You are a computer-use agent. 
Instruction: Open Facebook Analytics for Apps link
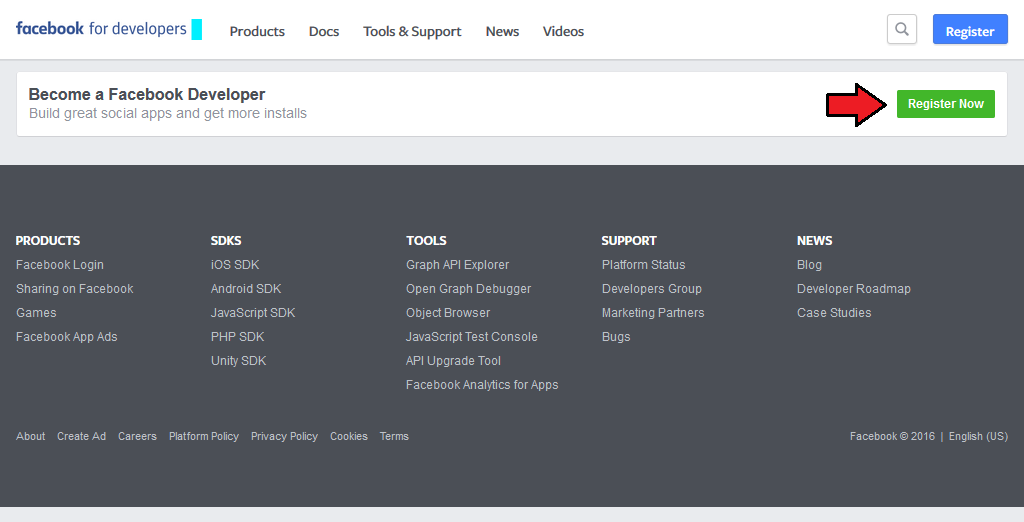482,385
